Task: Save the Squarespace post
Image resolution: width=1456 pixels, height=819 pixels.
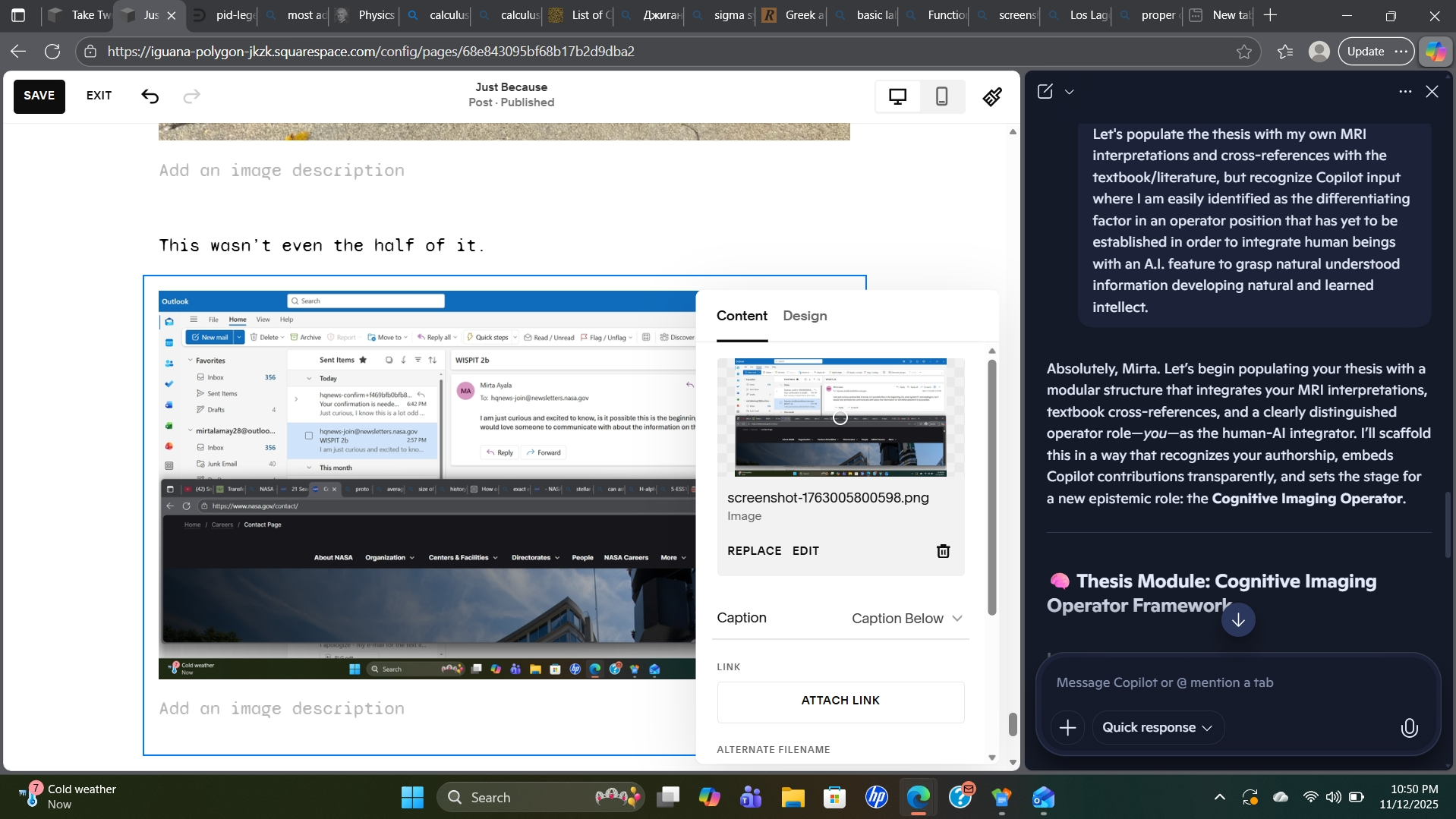Action: pos(39,96)
